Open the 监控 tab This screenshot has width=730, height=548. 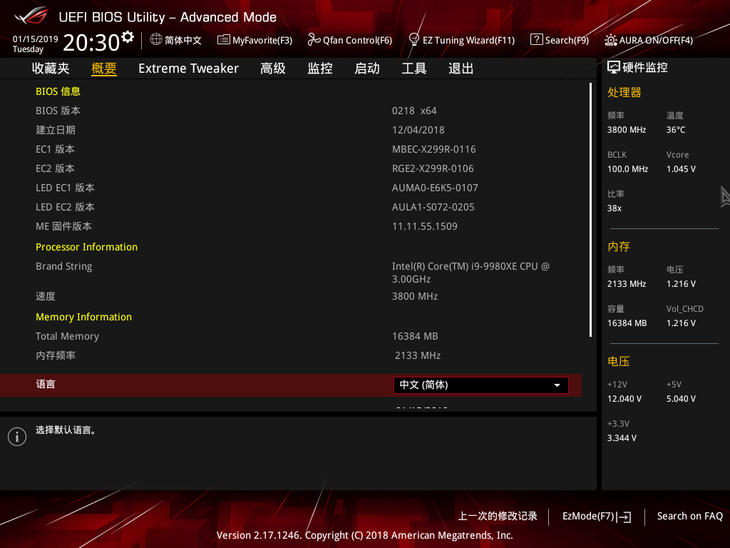pyautogui.click(x=320, y=68)
